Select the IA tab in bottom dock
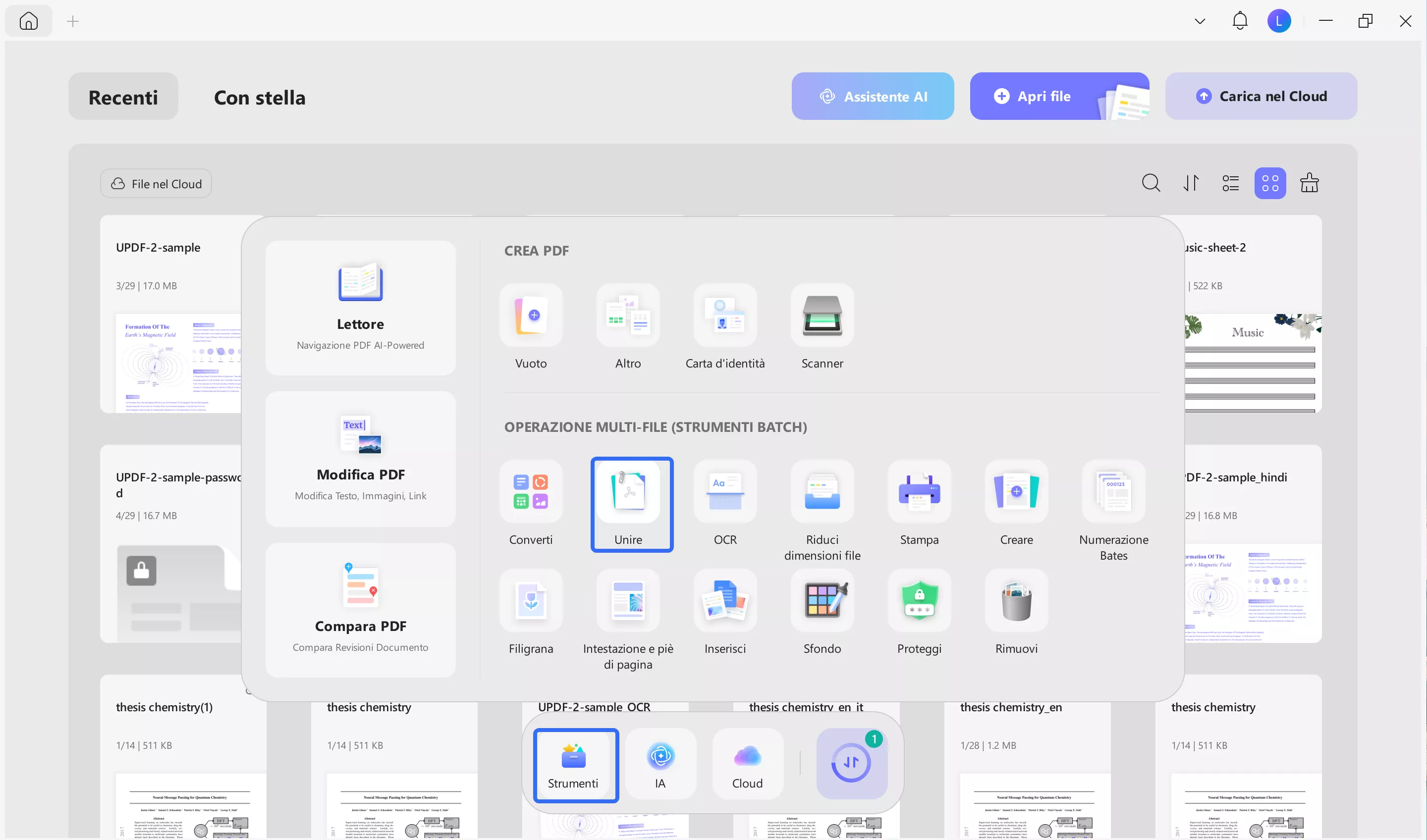The height and width of the screenshot is (840, 1427). coord(660,764)
